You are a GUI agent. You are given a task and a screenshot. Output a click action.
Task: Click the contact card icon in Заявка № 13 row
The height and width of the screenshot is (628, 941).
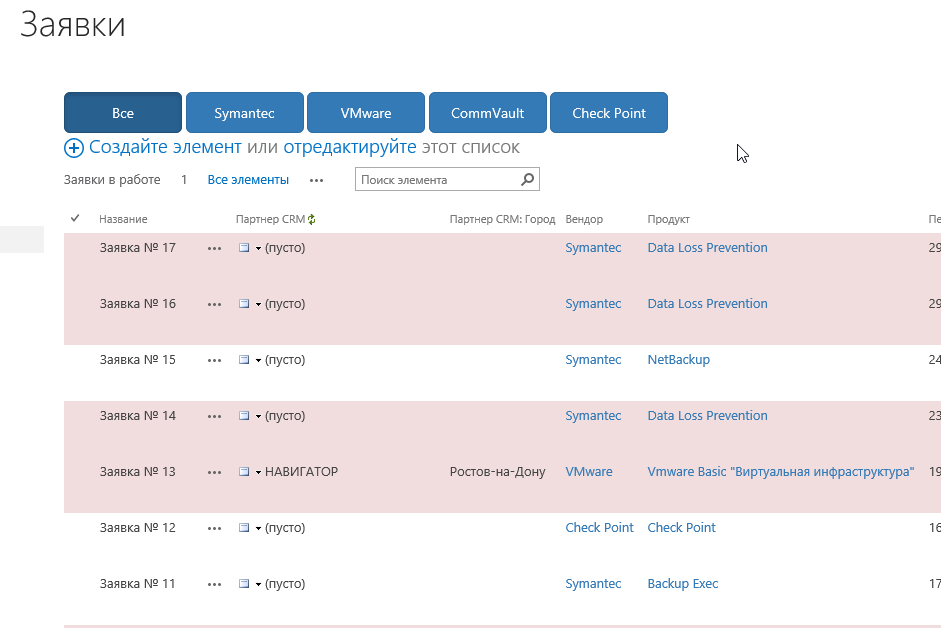point(244,472)
